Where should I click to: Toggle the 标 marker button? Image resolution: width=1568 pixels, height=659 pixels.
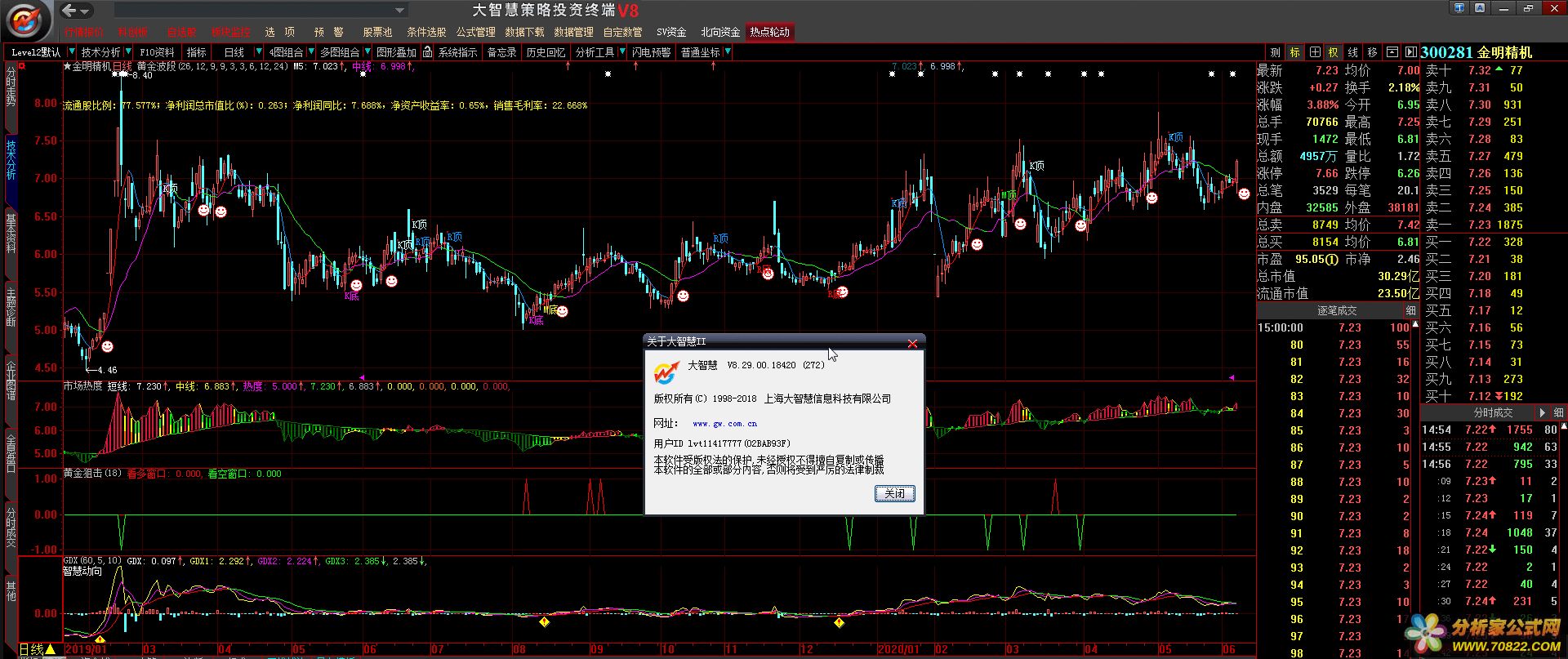[1294, 52]
